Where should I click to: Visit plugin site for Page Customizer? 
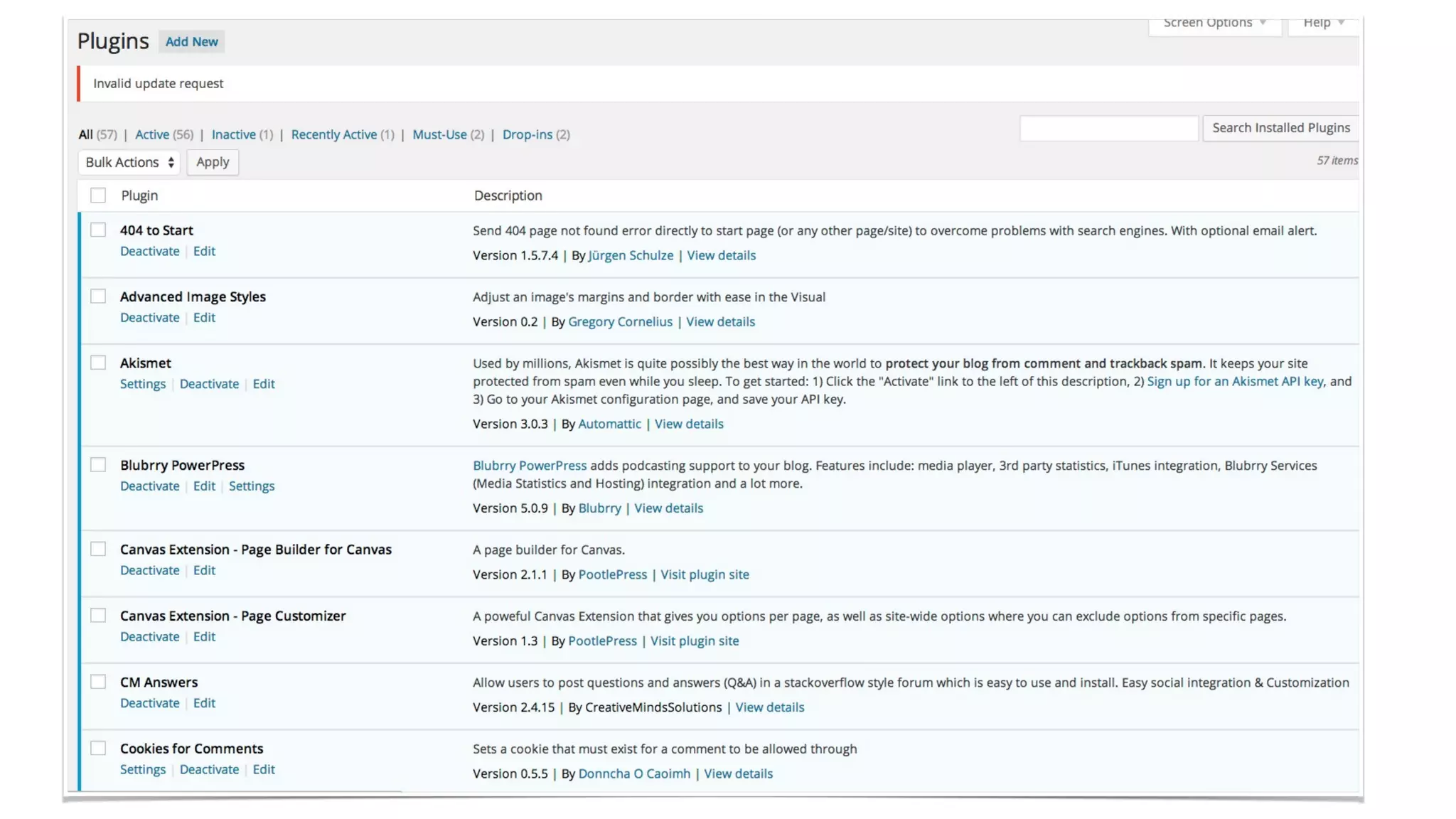click(x=694, y=641)
